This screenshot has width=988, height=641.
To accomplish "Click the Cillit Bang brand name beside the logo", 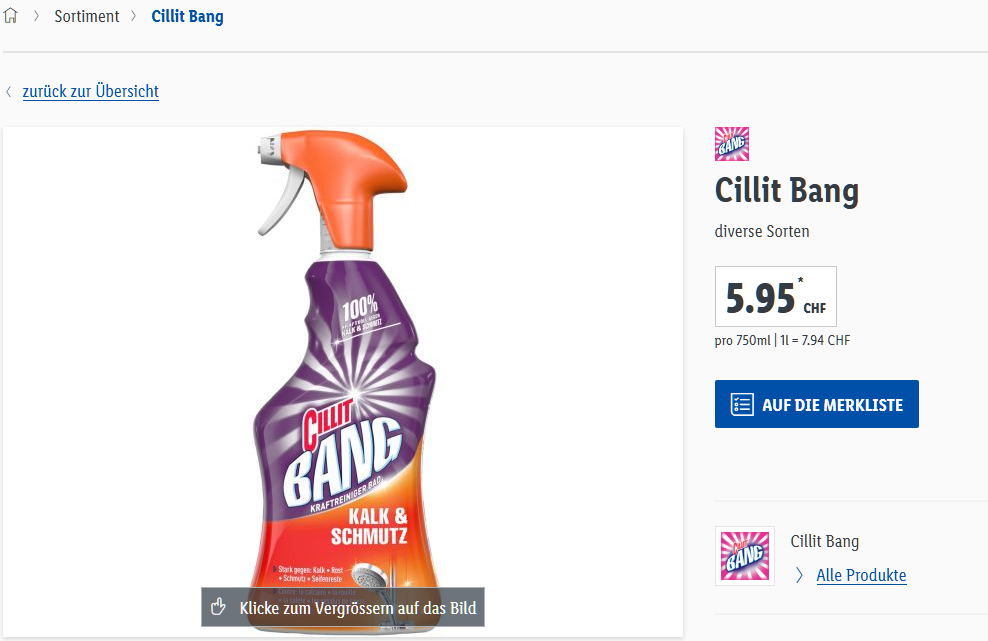I will tap(824, 541).
